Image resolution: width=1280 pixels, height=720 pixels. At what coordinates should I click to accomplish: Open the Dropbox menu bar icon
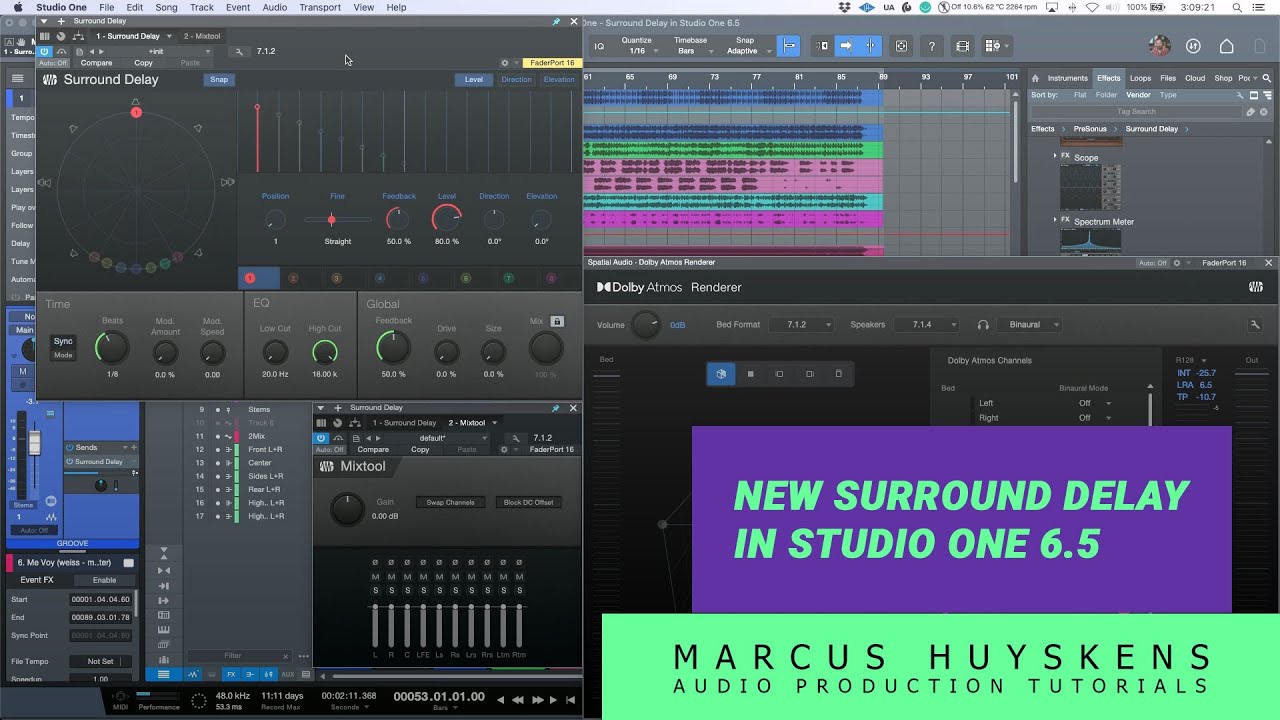tap(846, 7)
